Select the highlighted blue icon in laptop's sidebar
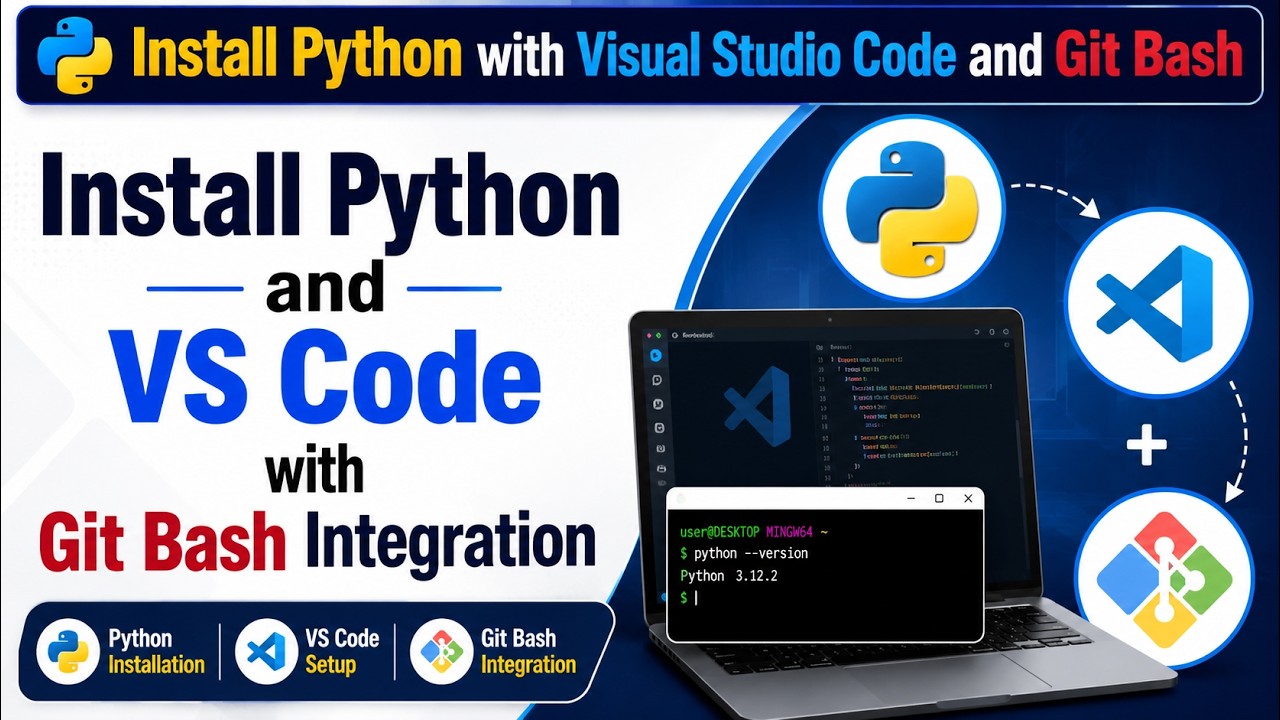This screenshot has height=720, width=1280. tap(656, 355)
